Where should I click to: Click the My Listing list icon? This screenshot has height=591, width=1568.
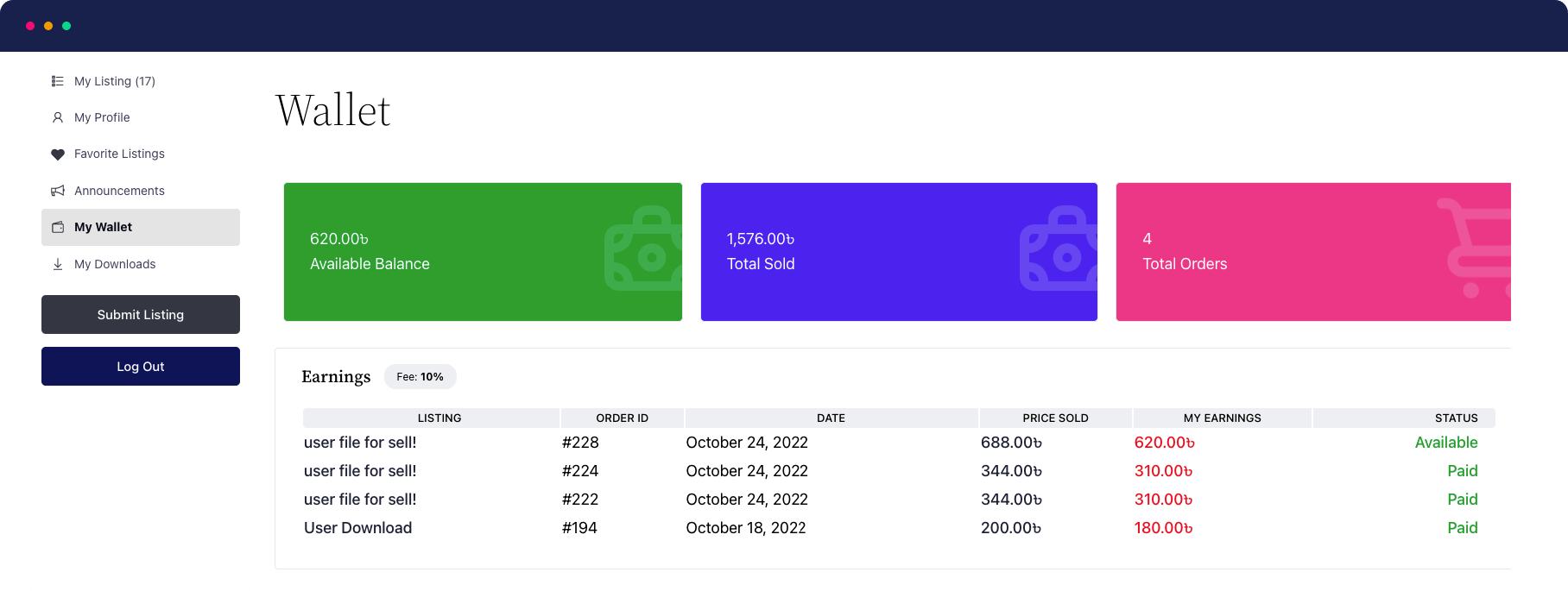pos(58,81)
